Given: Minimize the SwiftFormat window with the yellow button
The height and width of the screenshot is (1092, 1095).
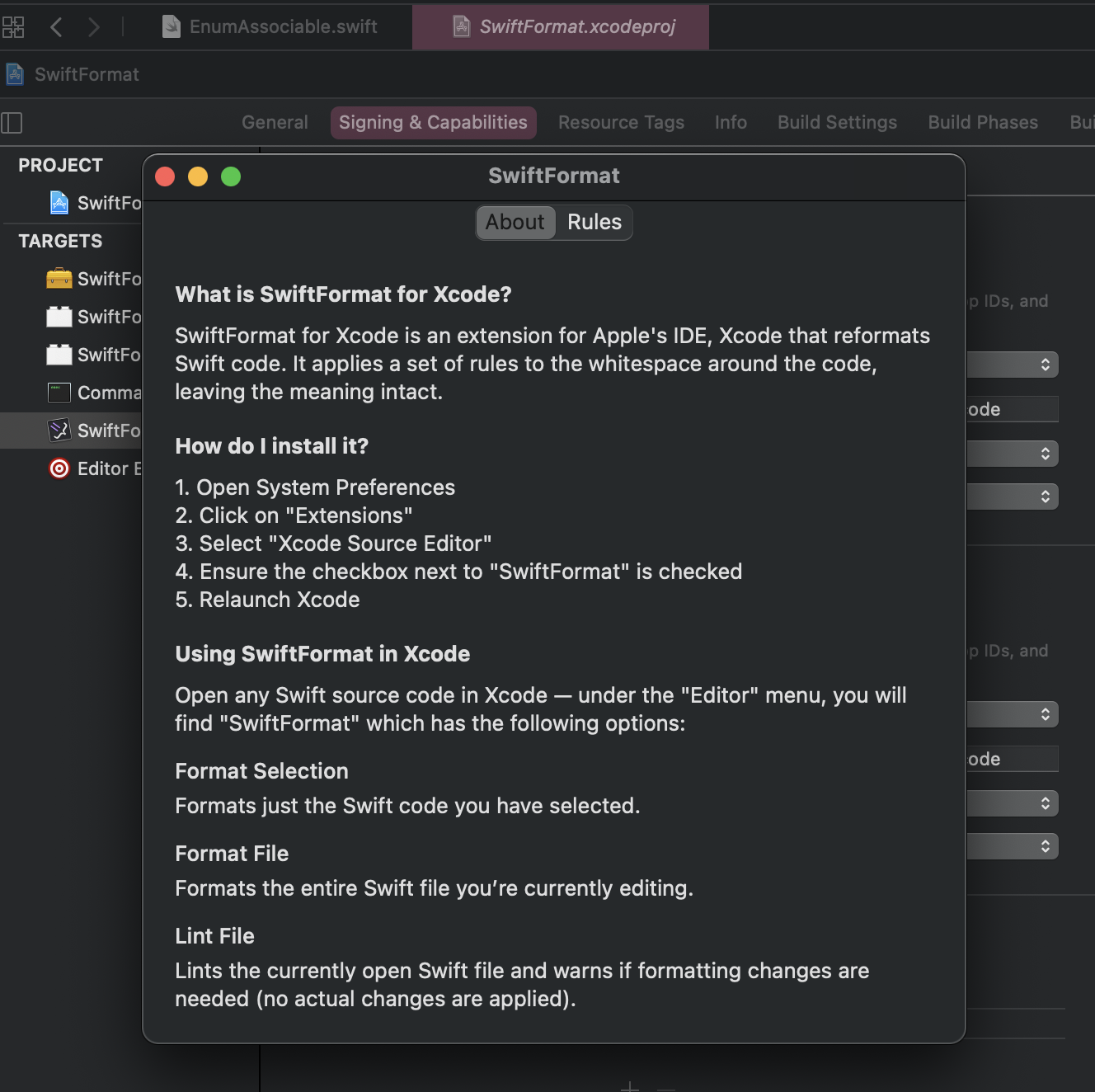Looking at the screenshot, I should 198,177.
